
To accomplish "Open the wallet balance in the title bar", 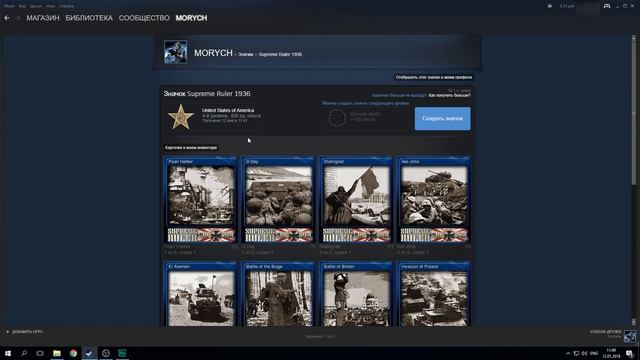I will coord(567,6).
